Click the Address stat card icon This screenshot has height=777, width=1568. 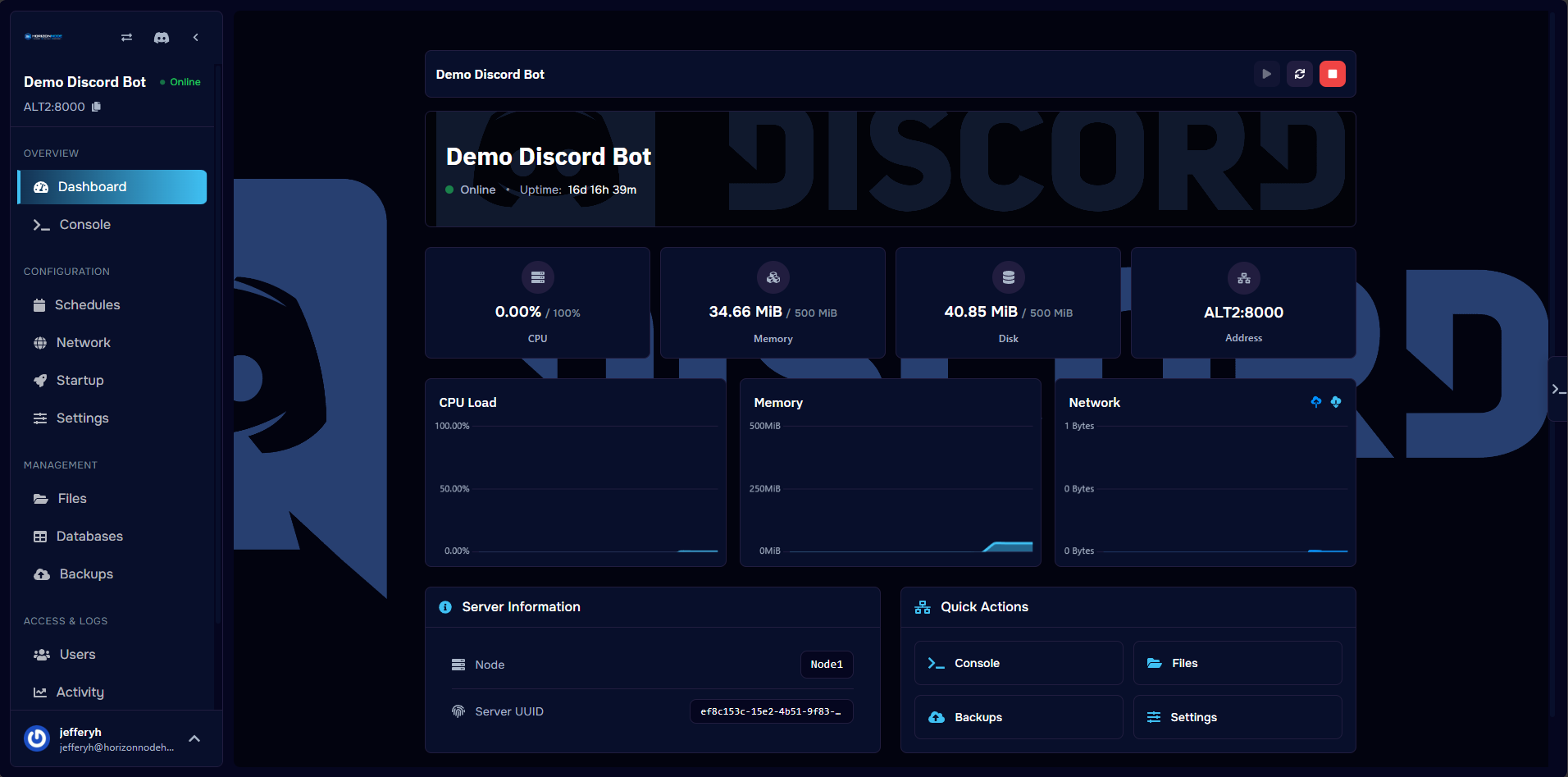tap(1244, 278)
